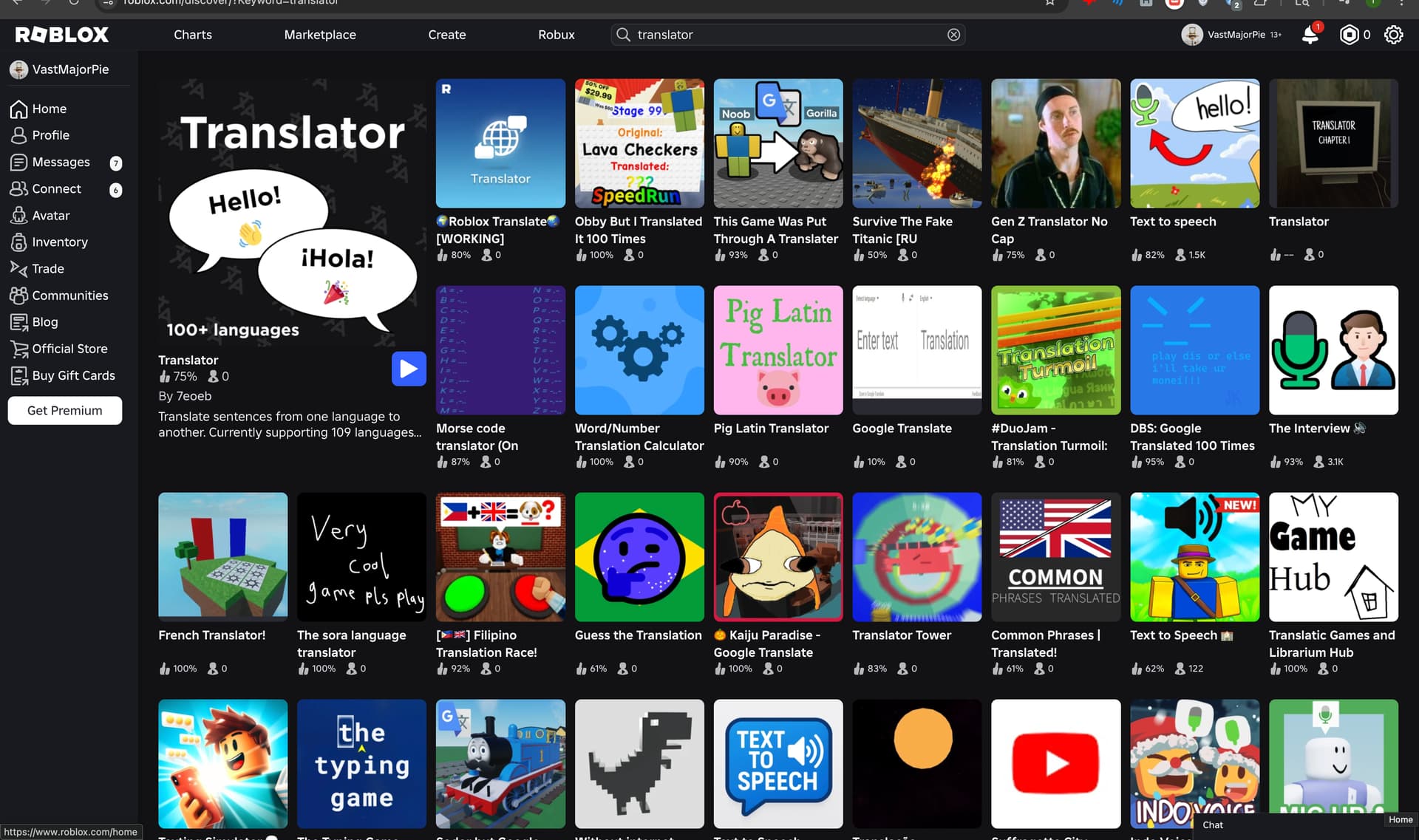The height and width of the screenshot is (840, 1419).
Task: Open Messages from the sidebar
Action: coord(61,162)
